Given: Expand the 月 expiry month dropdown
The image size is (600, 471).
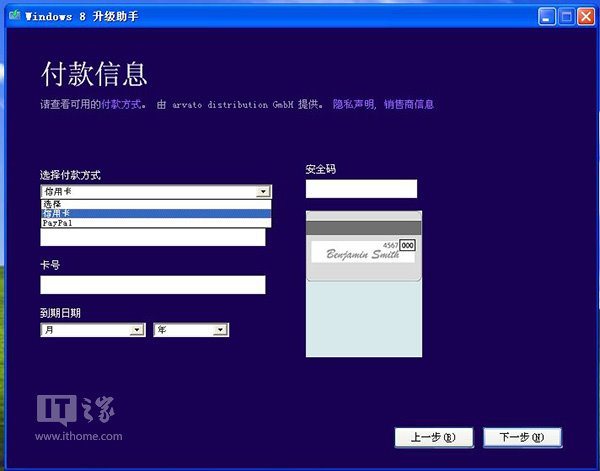Looking at the screenshot, I should [137, 329].
